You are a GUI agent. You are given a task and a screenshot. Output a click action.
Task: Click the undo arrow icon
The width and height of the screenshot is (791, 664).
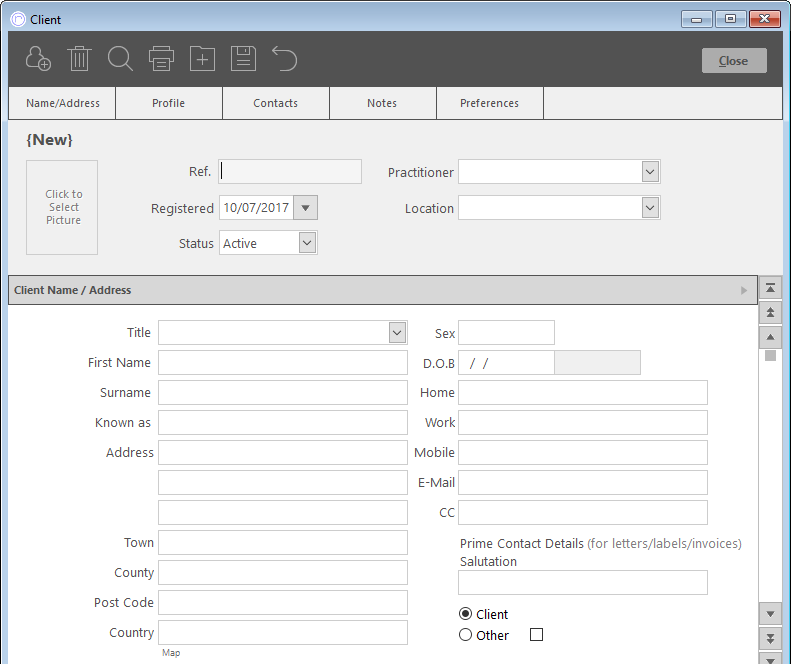click(x=285, y=59)
